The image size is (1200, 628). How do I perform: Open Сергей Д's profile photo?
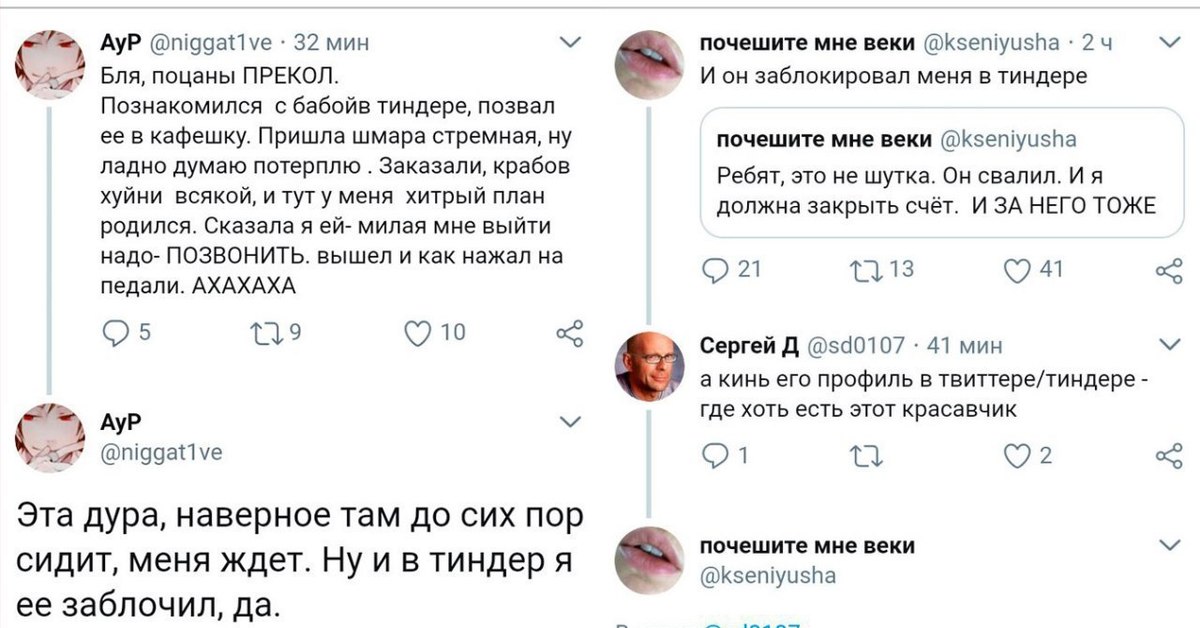tap(649, 365)
